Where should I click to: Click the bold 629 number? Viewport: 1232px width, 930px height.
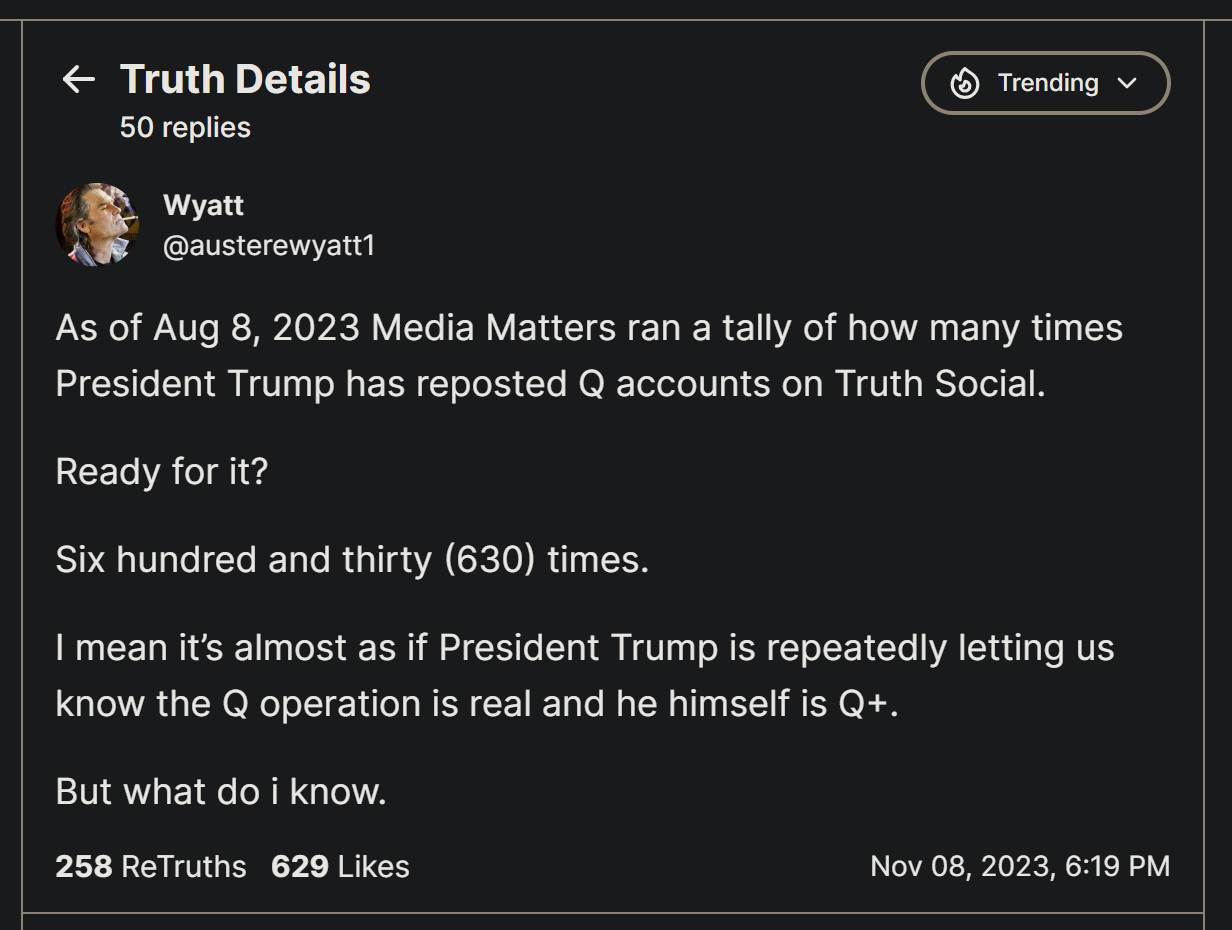tap(300, 866)
